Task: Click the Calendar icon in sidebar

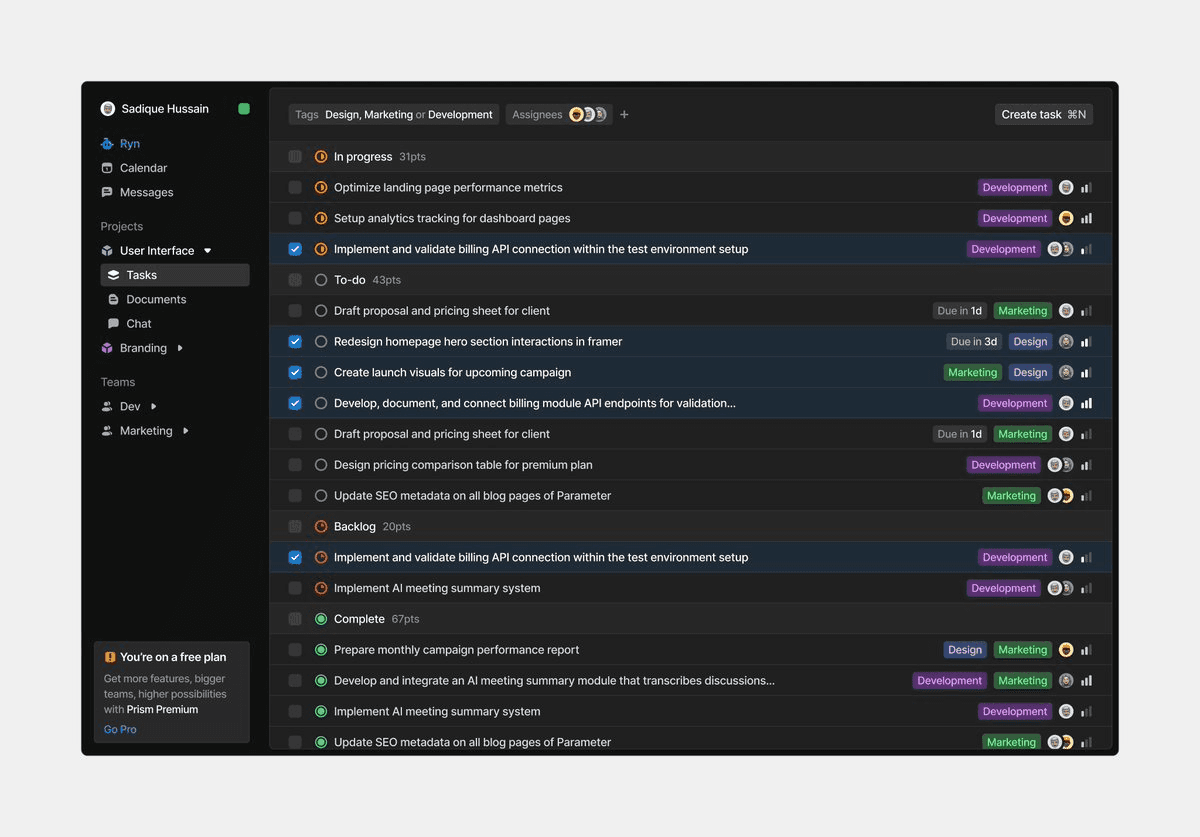Action: coord(107,168)
